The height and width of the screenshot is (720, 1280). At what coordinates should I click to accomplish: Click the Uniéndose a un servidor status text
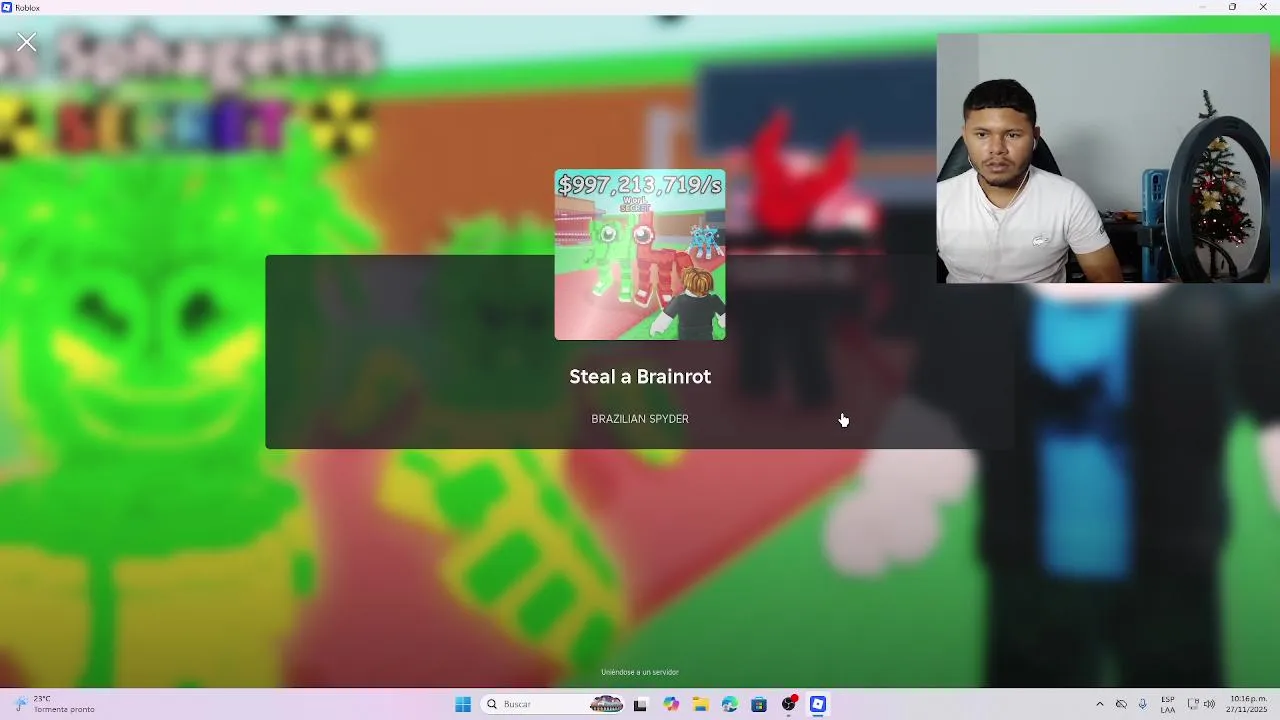tap(640, 672)
